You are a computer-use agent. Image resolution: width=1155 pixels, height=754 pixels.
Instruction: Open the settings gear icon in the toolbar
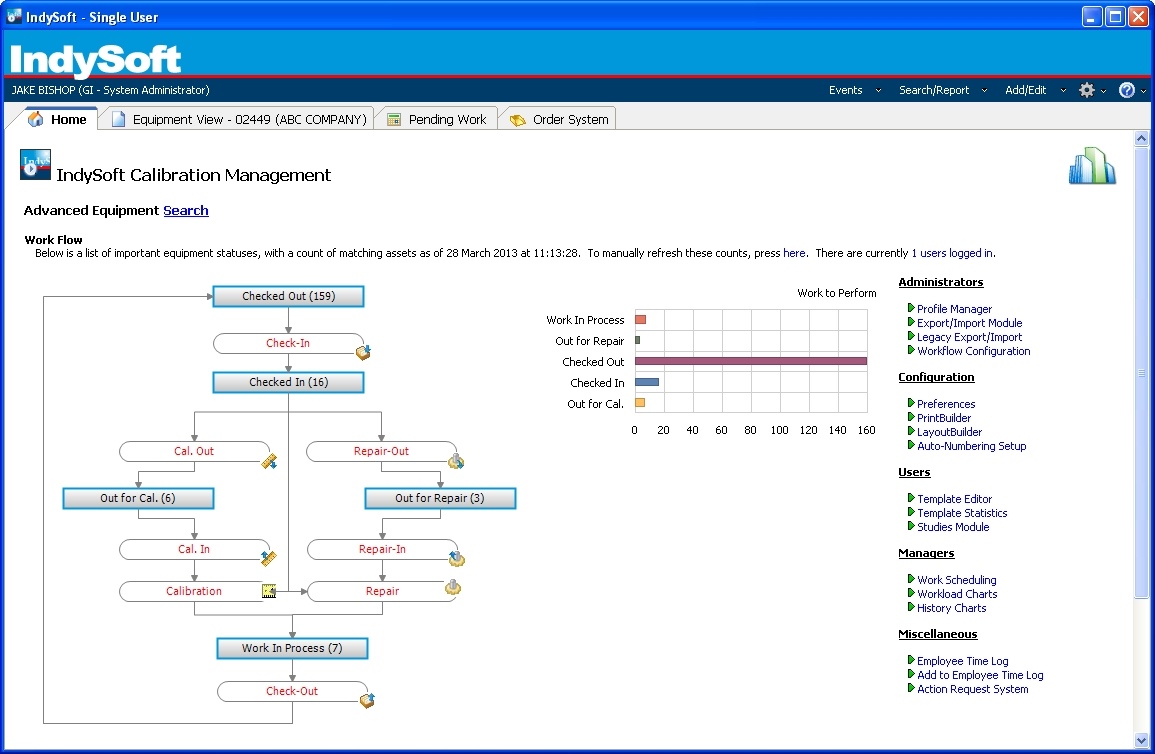(x=1087, y=90)
